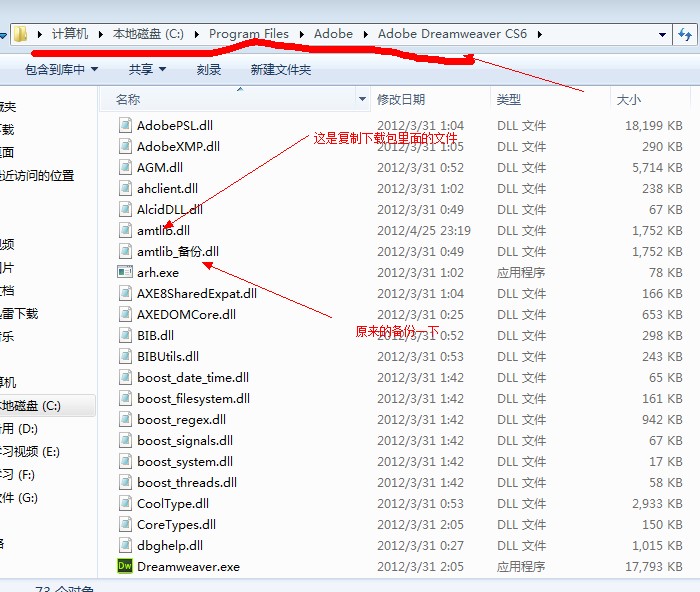The height and width of the screenshot is (592, 700).
Task: Open drive (G:) in navigation pane
Action: coord(19,497)
